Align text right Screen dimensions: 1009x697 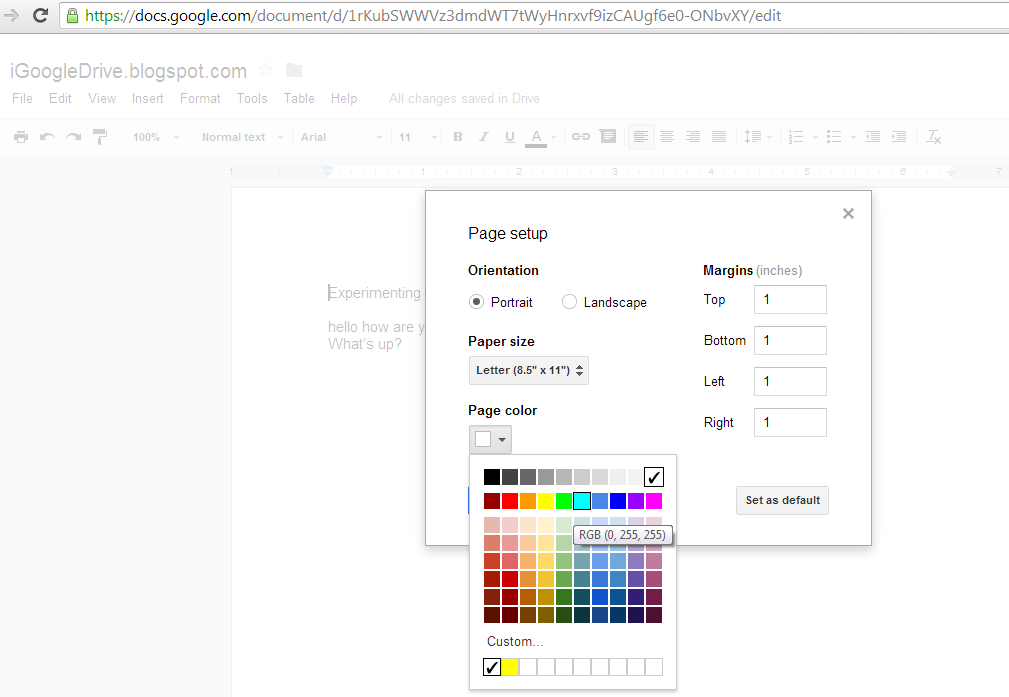[692, 136]
